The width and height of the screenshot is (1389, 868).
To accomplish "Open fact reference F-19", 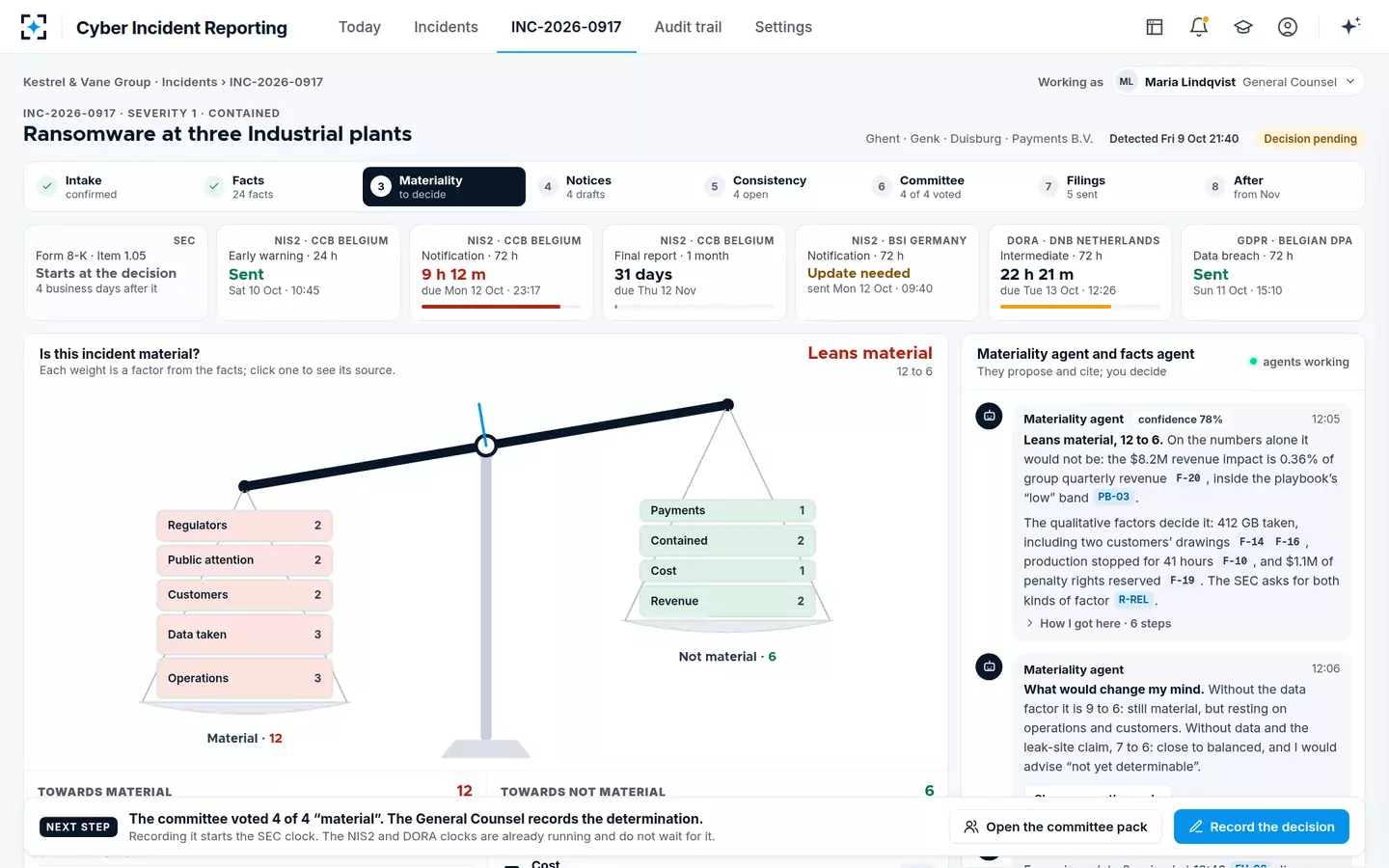I will coord(1182,581).
